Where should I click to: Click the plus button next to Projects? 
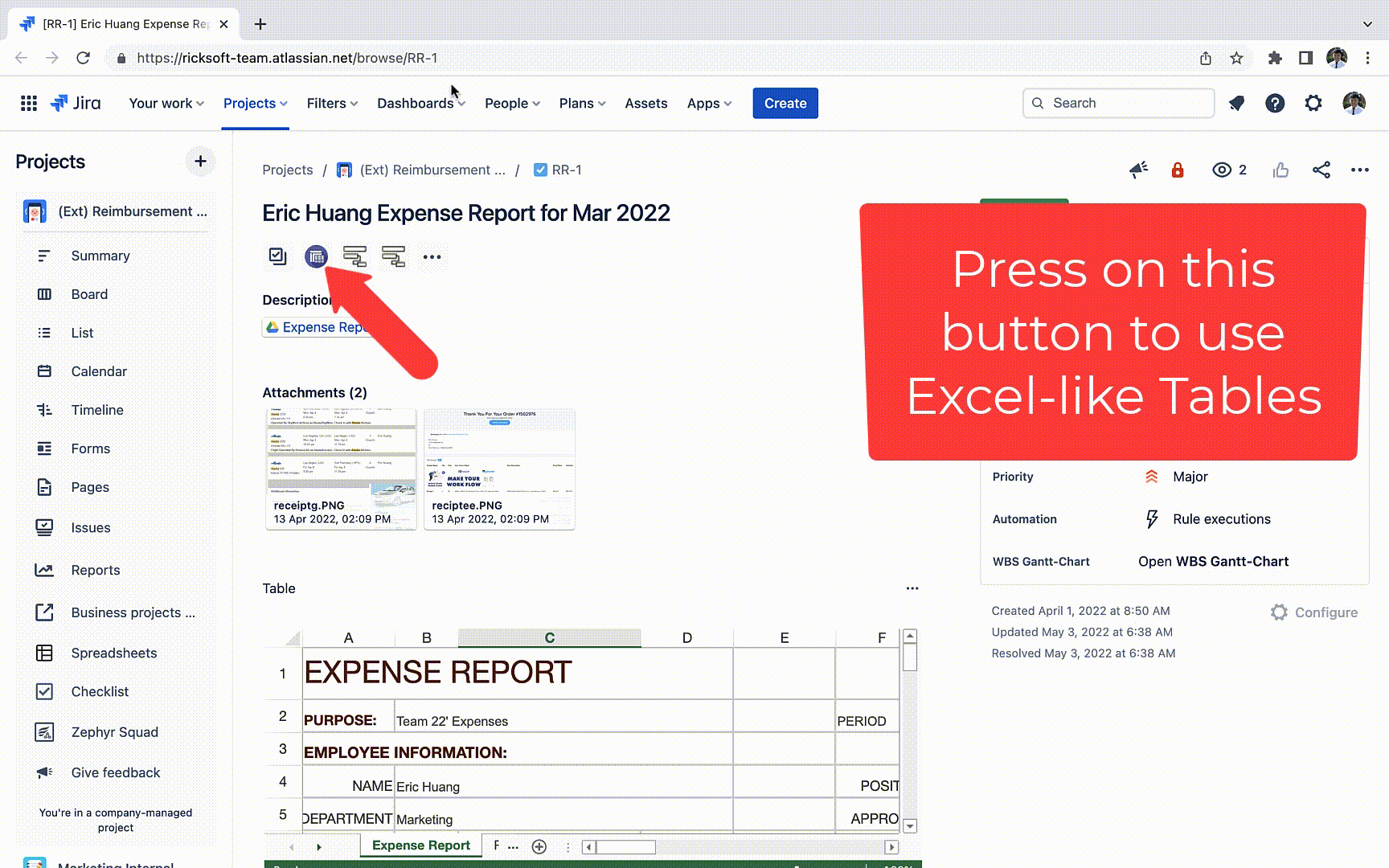coord(200,162)
